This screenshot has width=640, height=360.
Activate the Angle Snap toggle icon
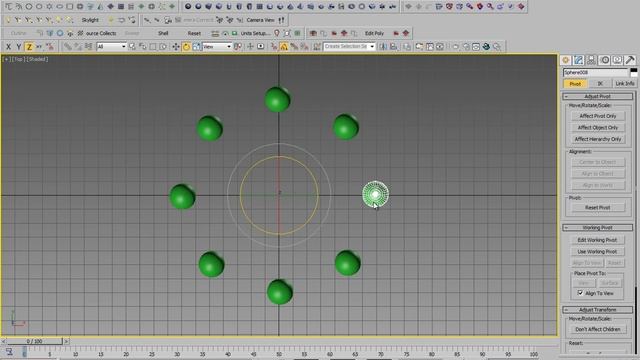coord(284,47)
